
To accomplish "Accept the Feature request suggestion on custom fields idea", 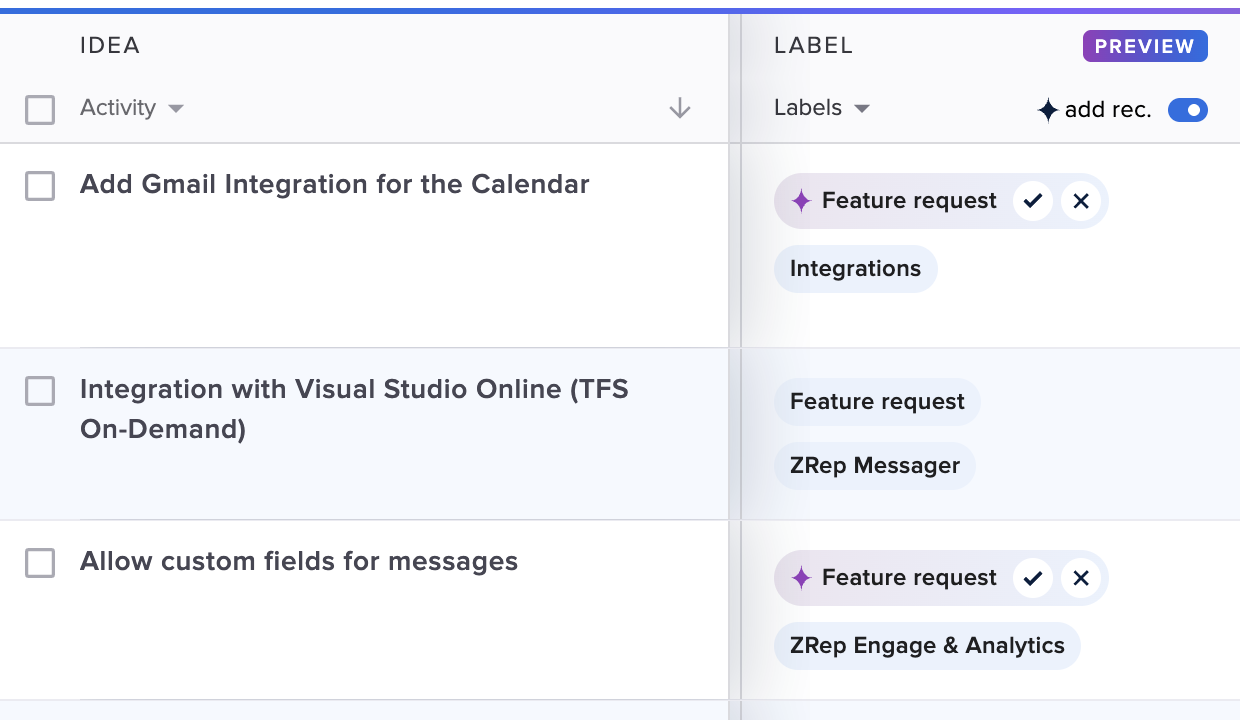I will (x=1032, y=578).
